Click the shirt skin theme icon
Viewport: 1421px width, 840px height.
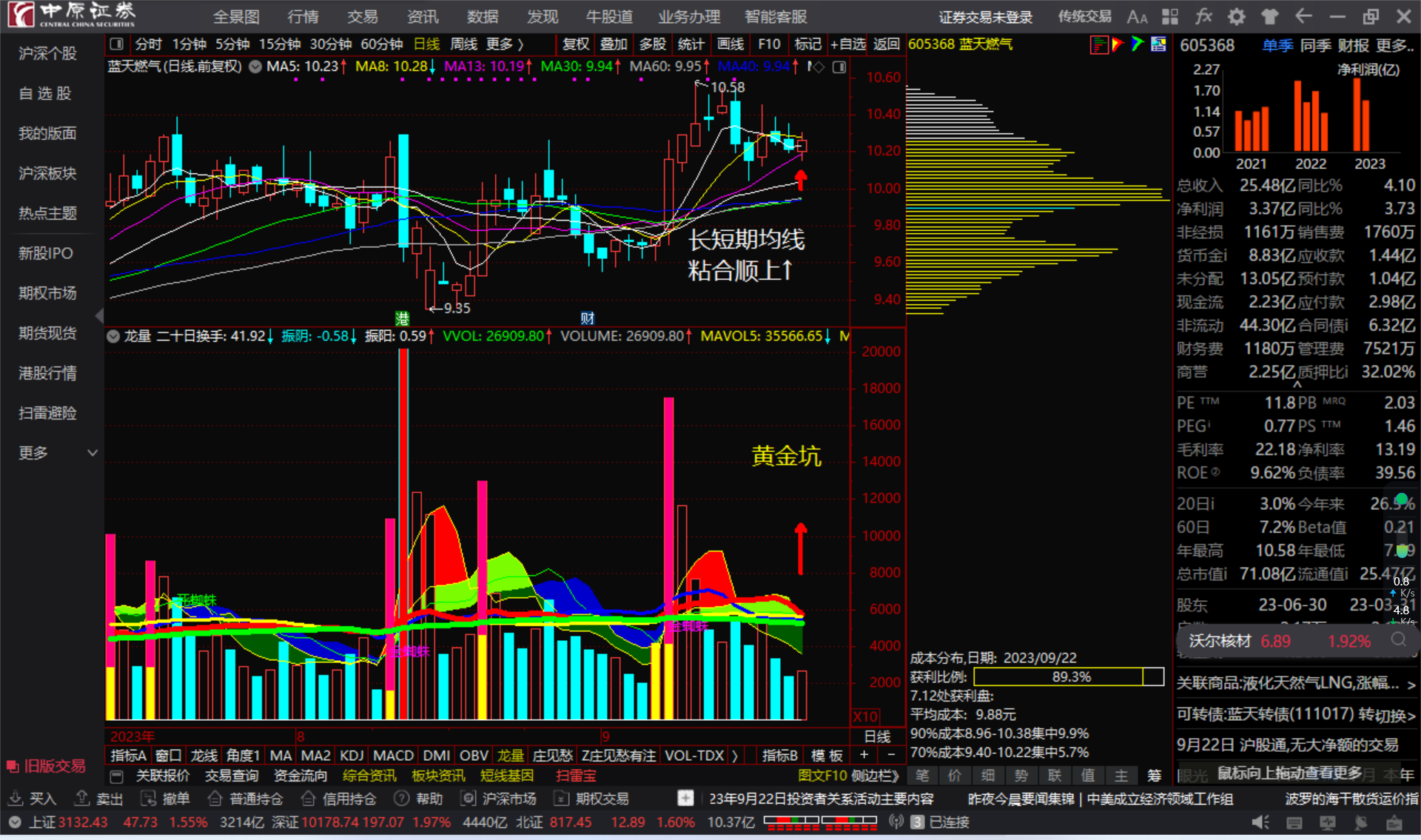1270,17
